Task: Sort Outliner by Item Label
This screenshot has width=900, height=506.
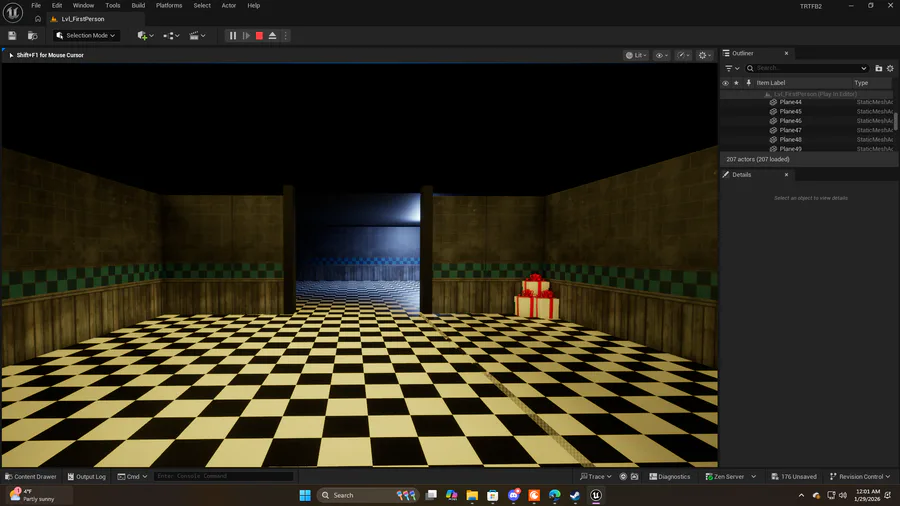Action: 771,83
